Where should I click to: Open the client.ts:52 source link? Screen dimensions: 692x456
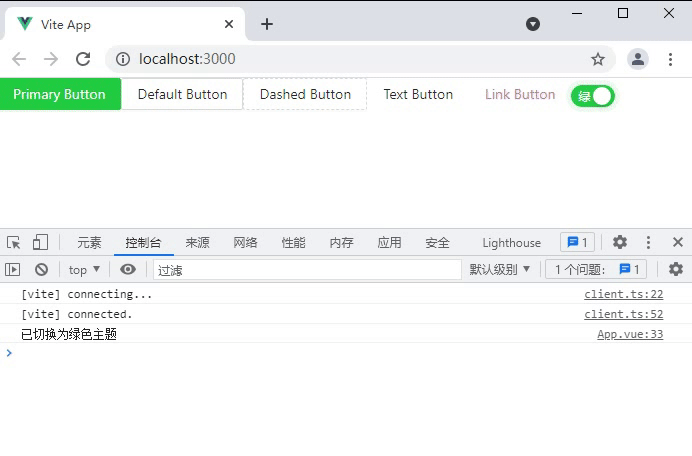tap(624, 314)
